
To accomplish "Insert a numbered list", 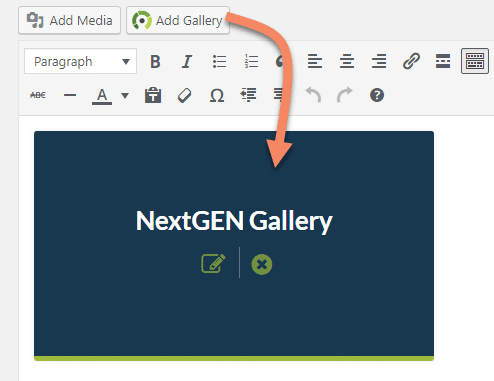I will point(251,61).
